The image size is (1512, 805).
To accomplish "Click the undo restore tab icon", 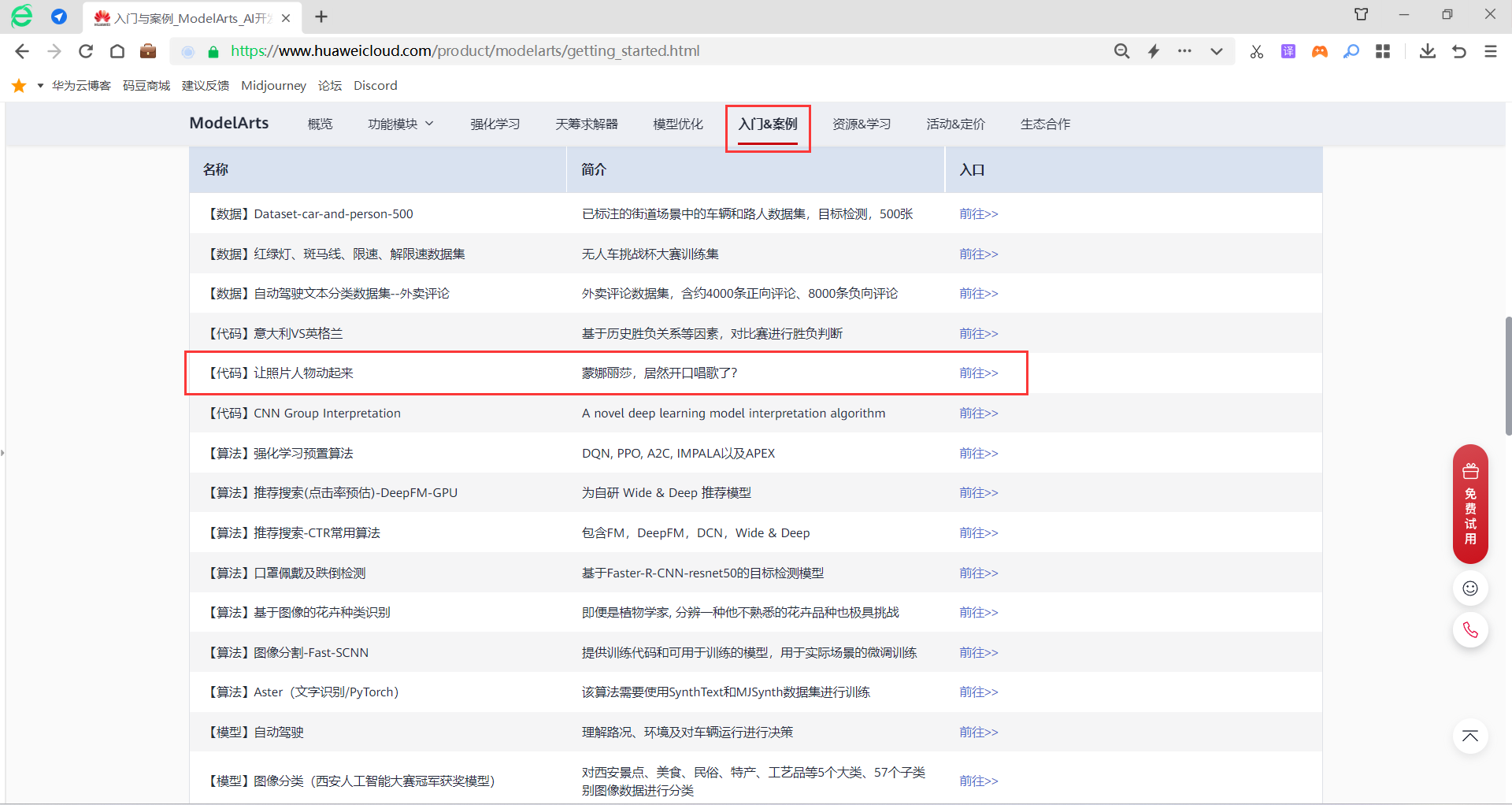I will pos(1459,51).
